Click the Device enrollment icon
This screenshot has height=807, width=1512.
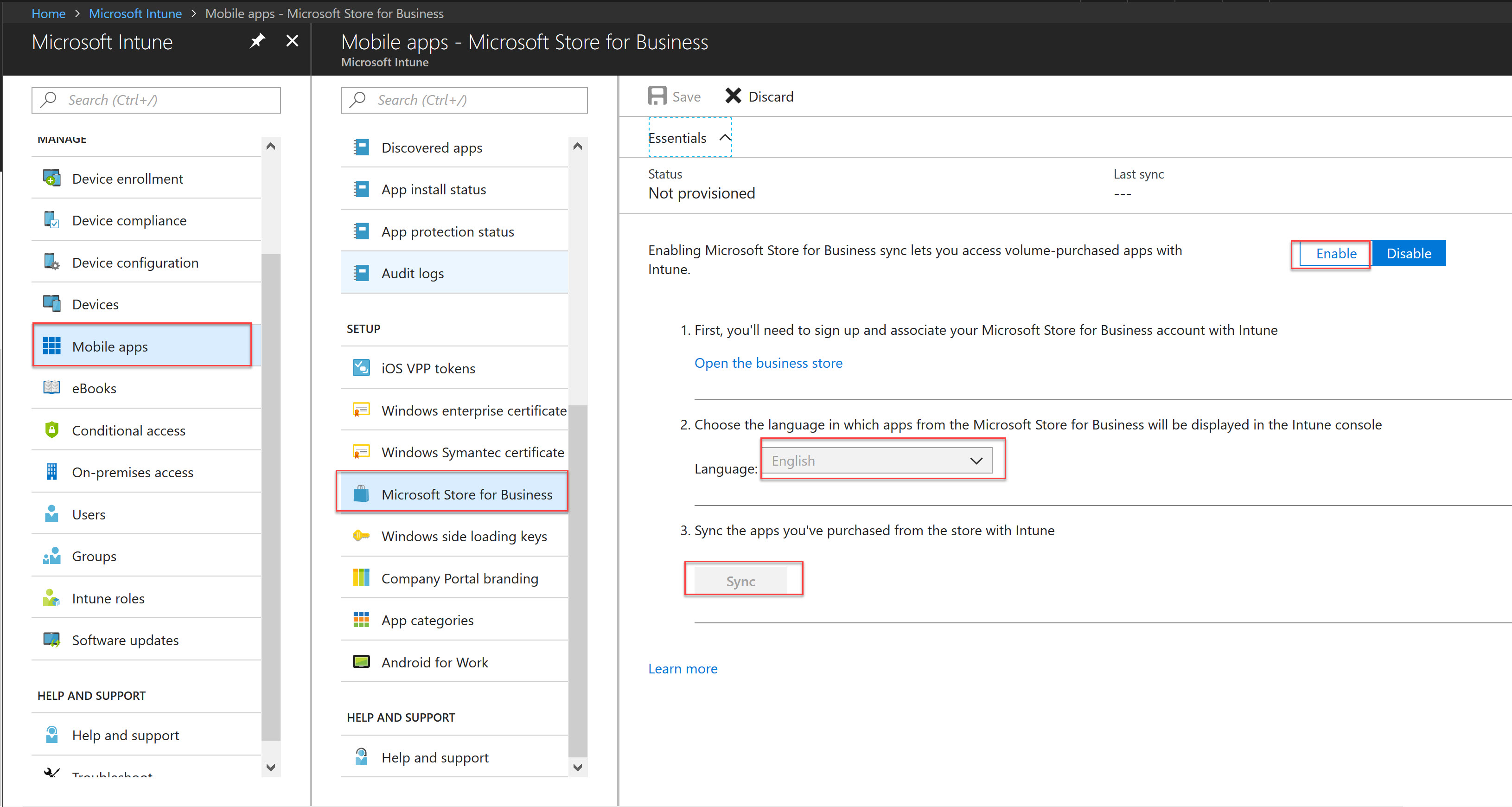51,177
